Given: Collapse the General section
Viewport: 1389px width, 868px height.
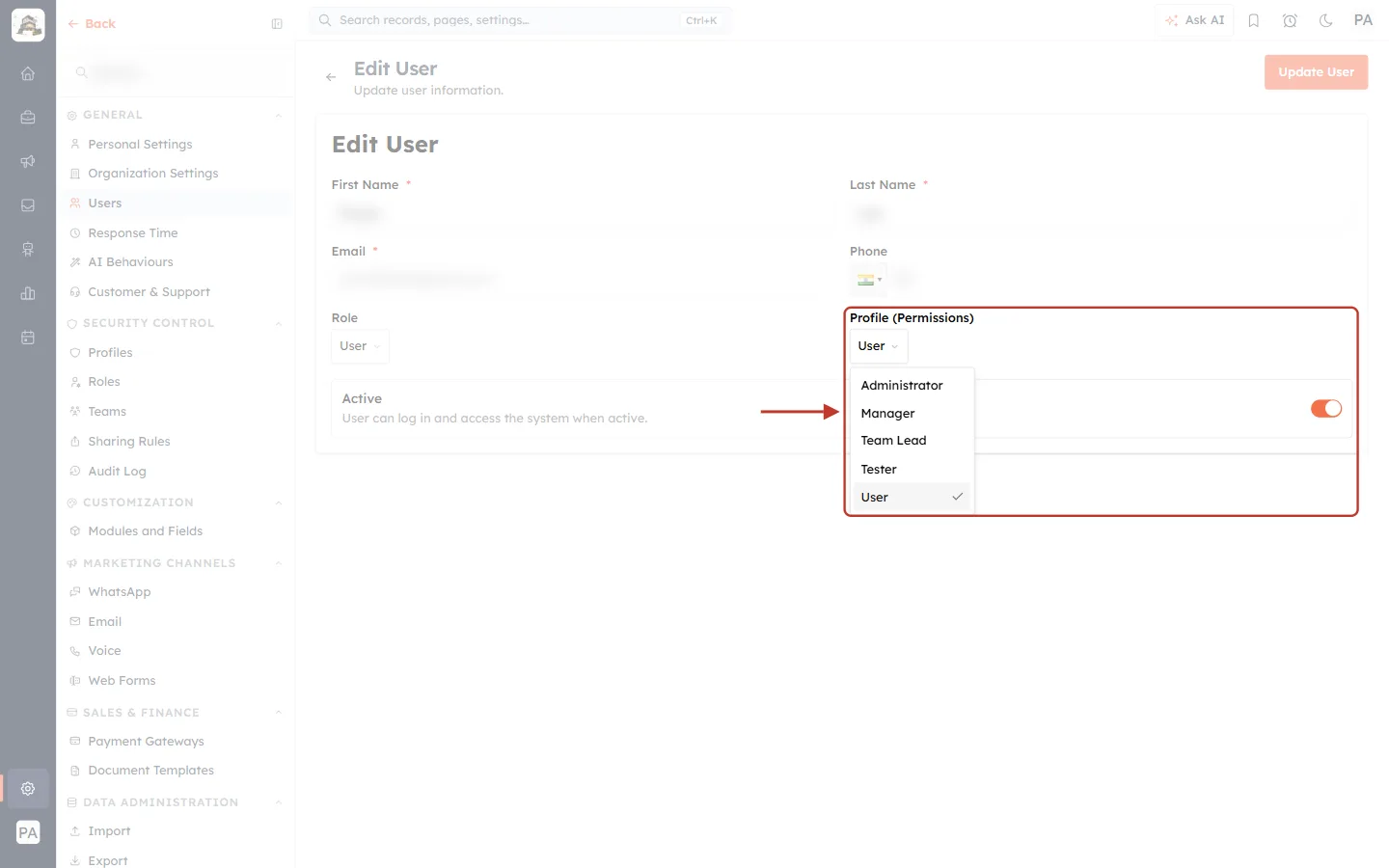Looking at the screenshot, I should tap(279, 116).
